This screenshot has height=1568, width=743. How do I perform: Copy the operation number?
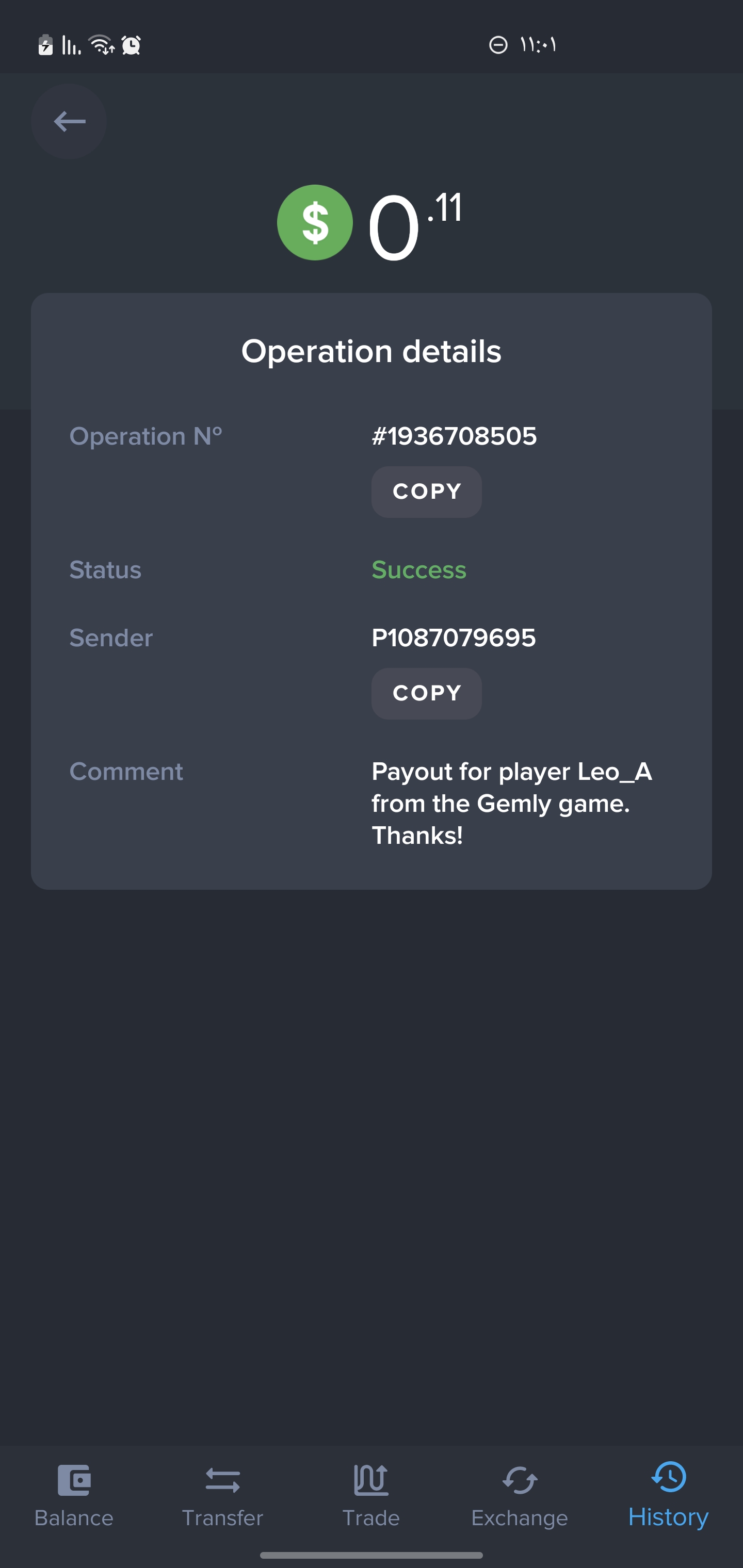pos(426,492)
